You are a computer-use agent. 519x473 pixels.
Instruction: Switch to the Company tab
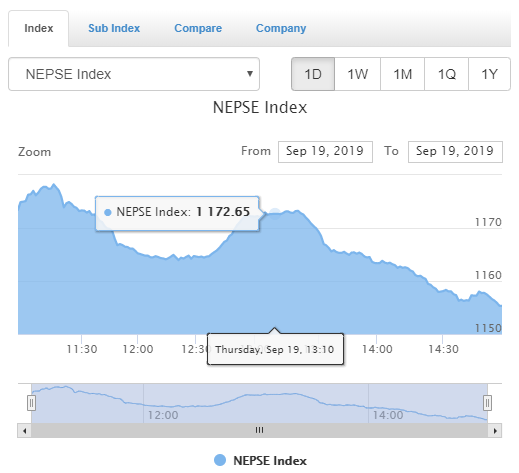coord(281,28)
